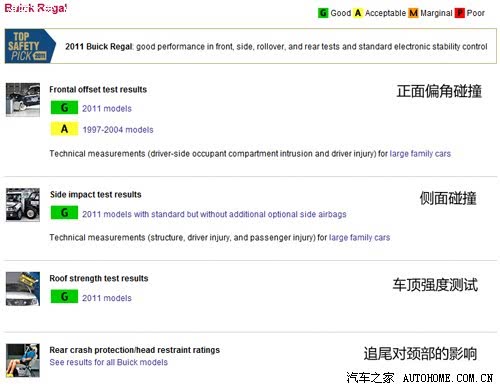This screenshot has width=500, height=386.
Task: Click the green G icon under Roof strength results
Action: click(x=64, y=296)
